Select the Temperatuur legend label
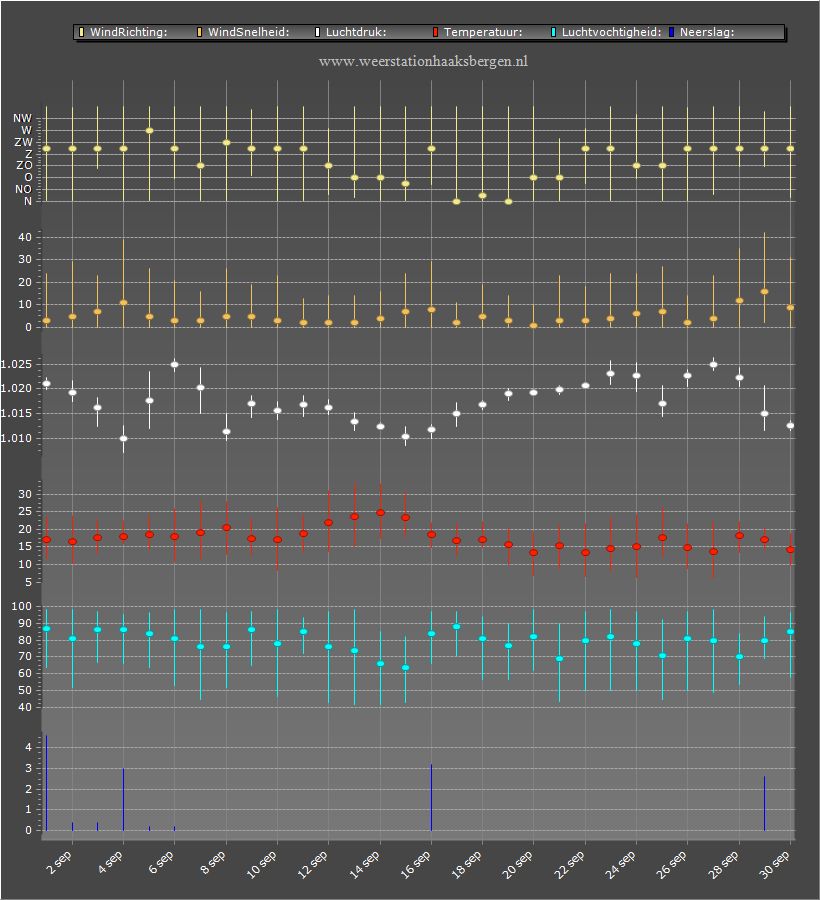 point(483,32)
